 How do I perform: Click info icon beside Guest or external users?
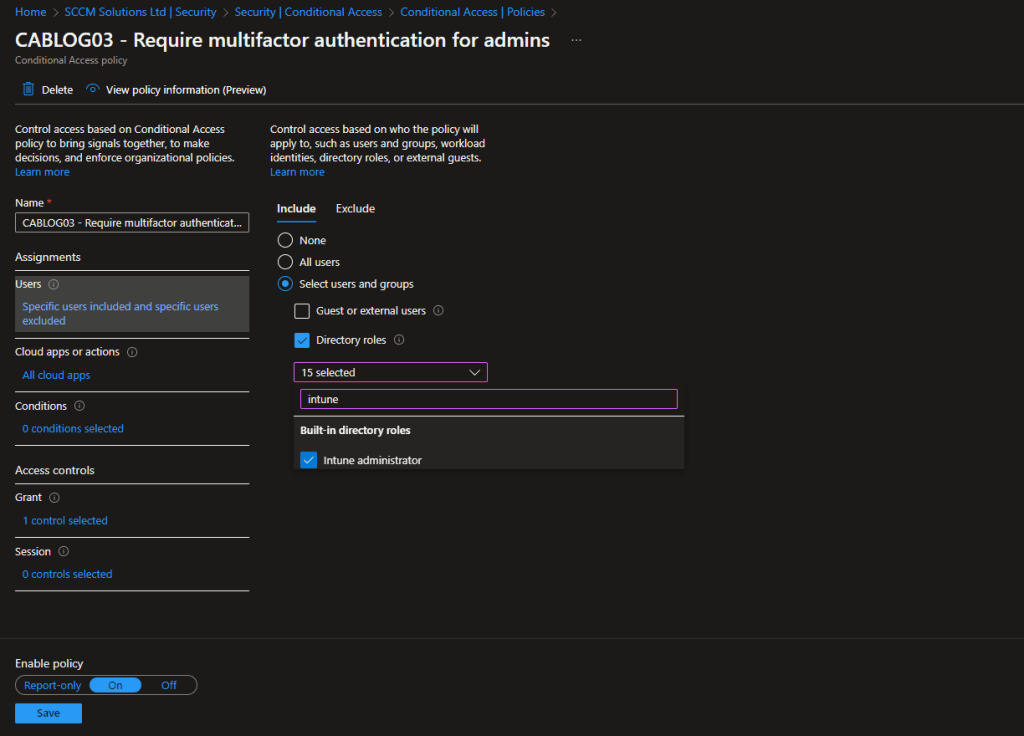(x=439, y=311)
